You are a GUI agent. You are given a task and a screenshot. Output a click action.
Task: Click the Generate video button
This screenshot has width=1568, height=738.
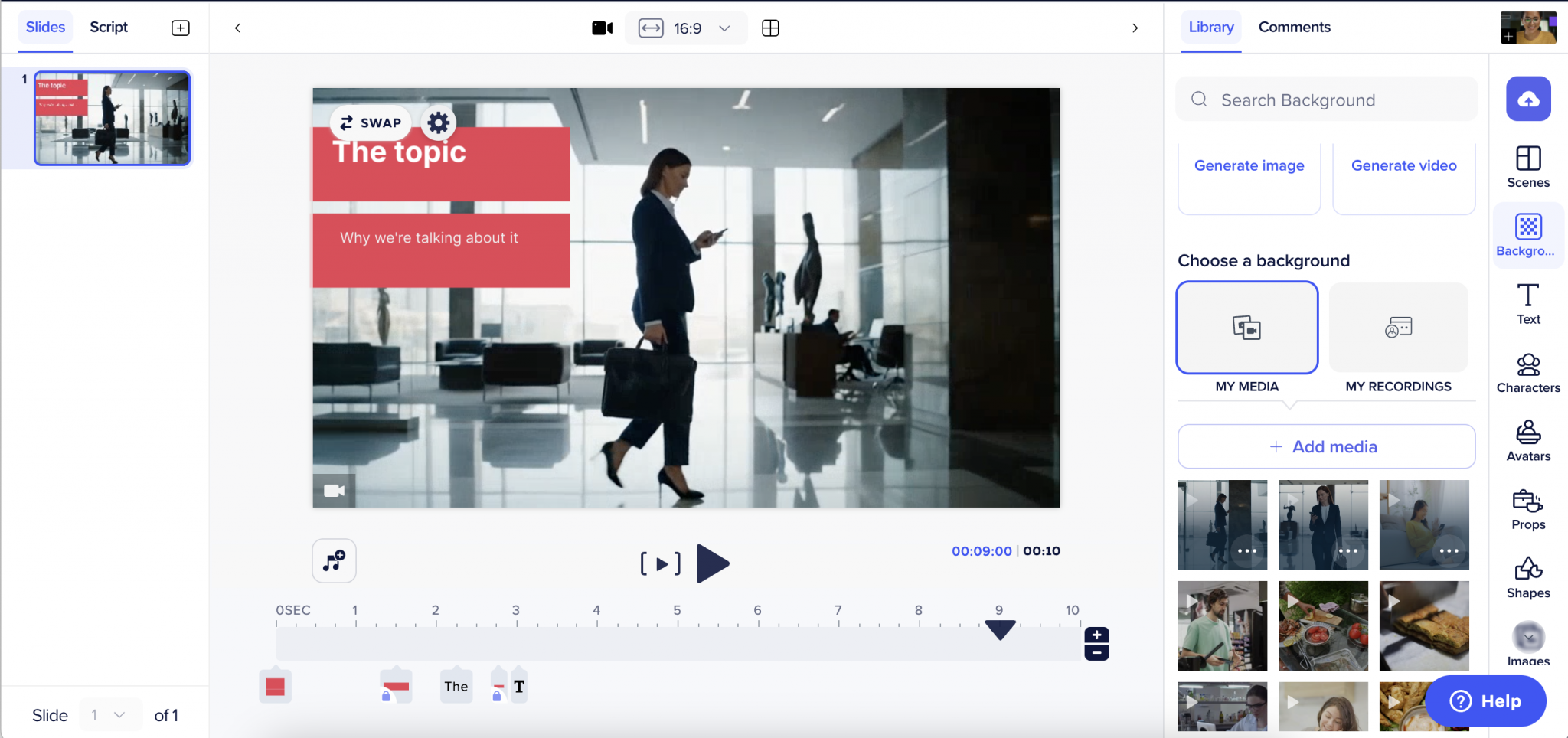(x=1403, y=166)
